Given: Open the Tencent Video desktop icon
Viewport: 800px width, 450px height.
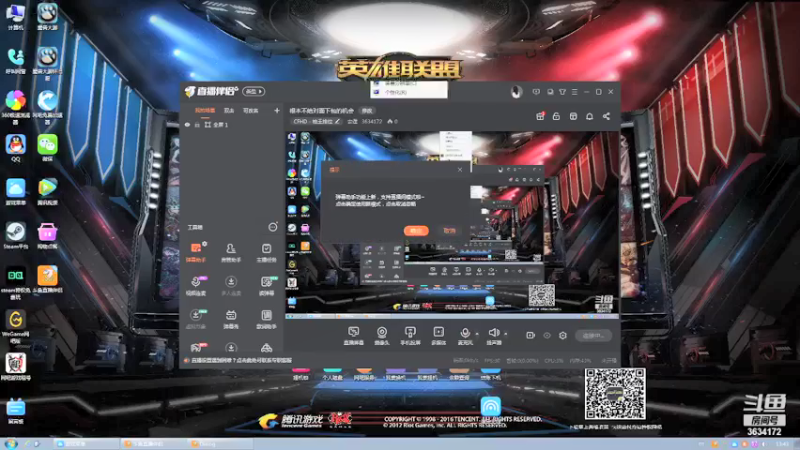Looking at the screenshot, I should pyautogui.click(x=47, y=192).
